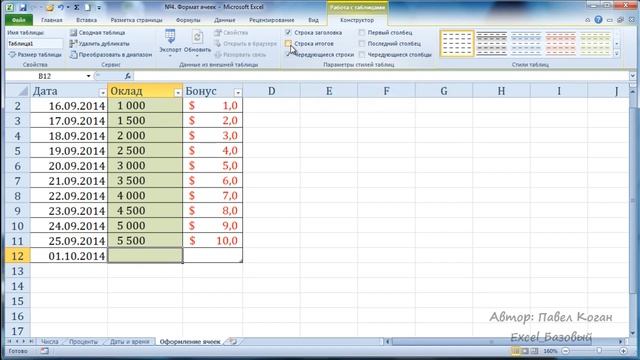Click the macro recording icon in the status bar

(x=44, y=351)
